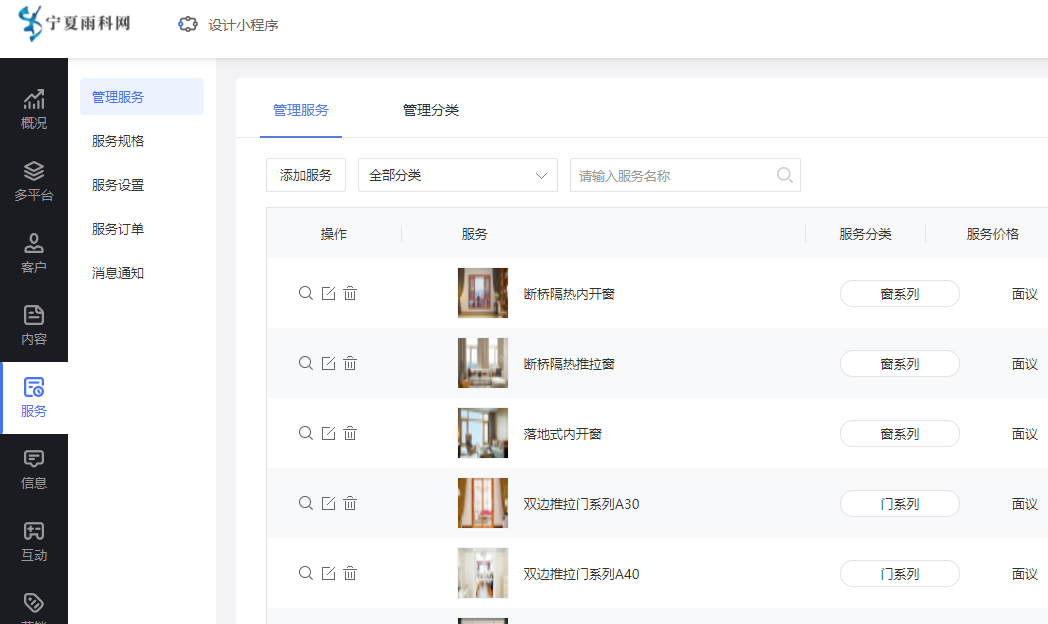The width and height of the screenshot is (1048, 624).
Task: Click the 断桥隔热推拉窗 service name
Action: 569,364
